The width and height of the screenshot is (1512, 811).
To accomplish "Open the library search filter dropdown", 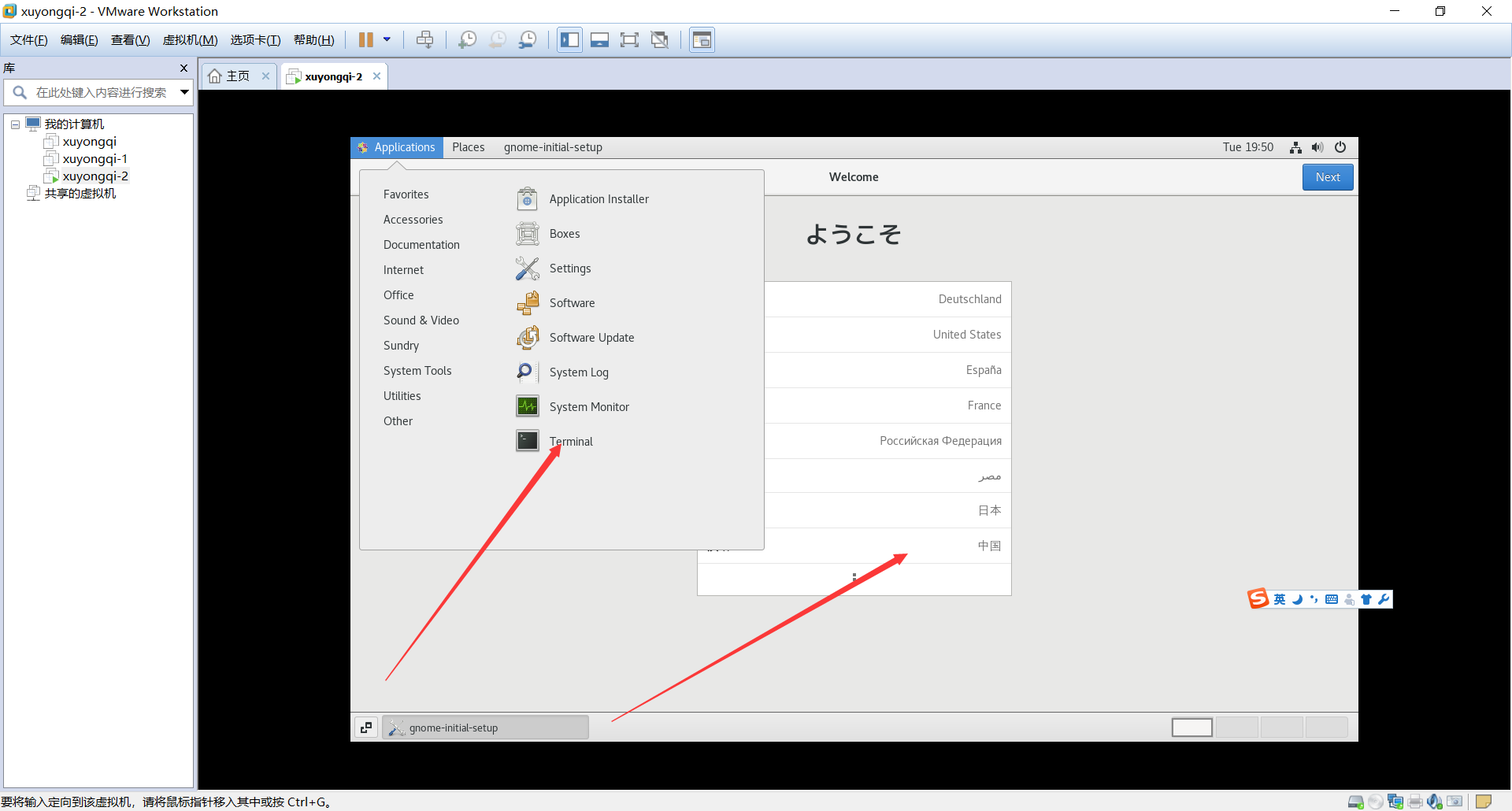I will point(184,93).
